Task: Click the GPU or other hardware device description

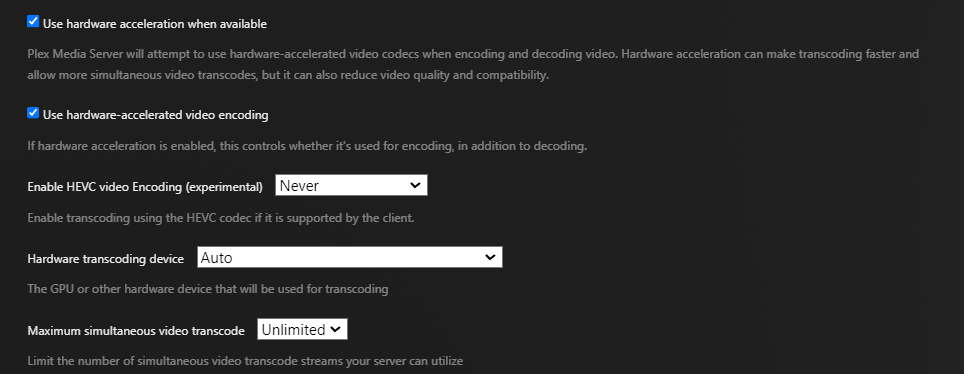Action: coord(208,289)
